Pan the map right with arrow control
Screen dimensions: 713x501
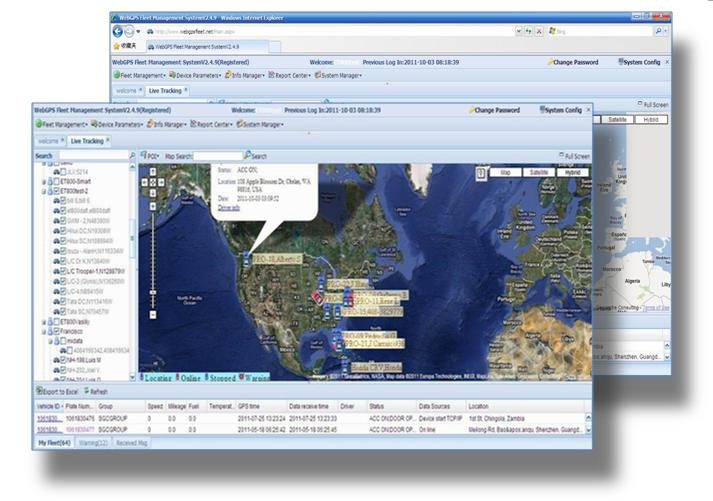161,182
